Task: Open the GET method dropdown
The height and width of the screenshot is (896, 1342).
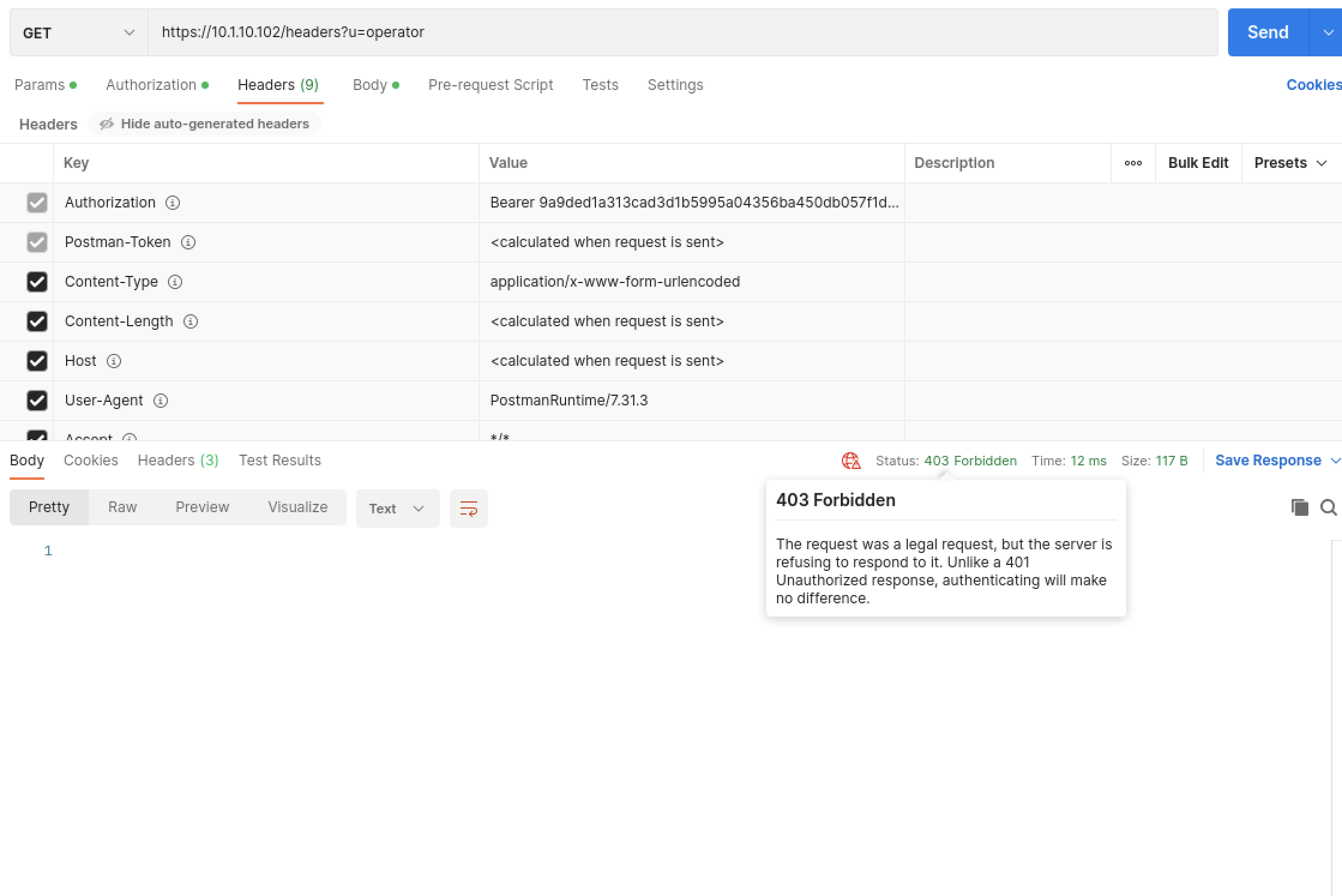Action: pos(79,32)
